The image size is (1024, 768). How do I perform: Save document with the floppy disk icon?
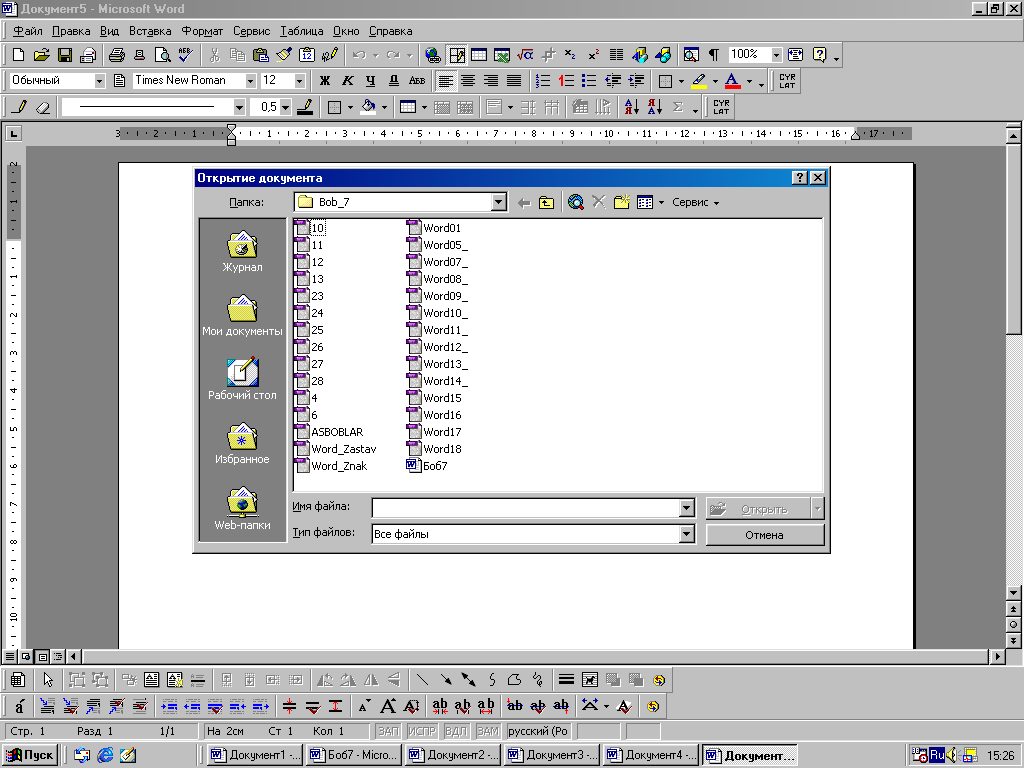[65, 55]
